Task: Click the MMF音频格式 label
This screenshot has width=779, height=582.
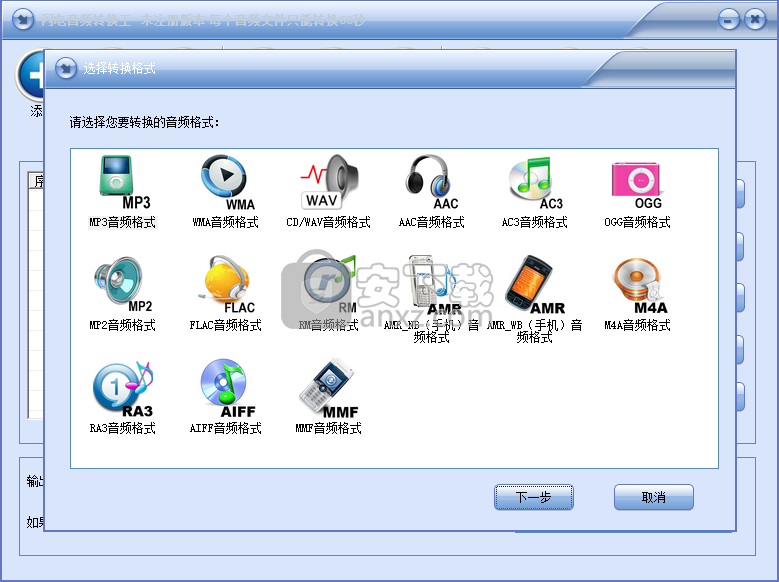Action: pos(328,428)
